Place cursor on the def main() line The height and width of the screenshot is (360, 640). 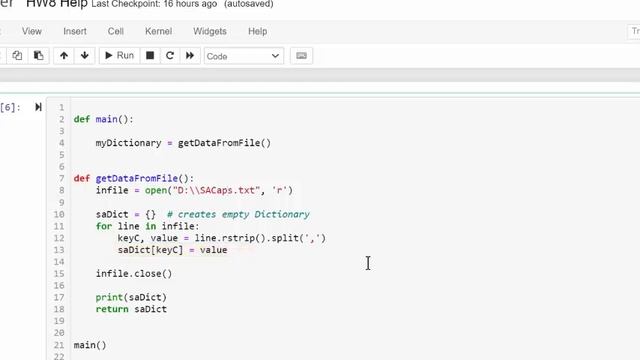(x=104, y=119)
